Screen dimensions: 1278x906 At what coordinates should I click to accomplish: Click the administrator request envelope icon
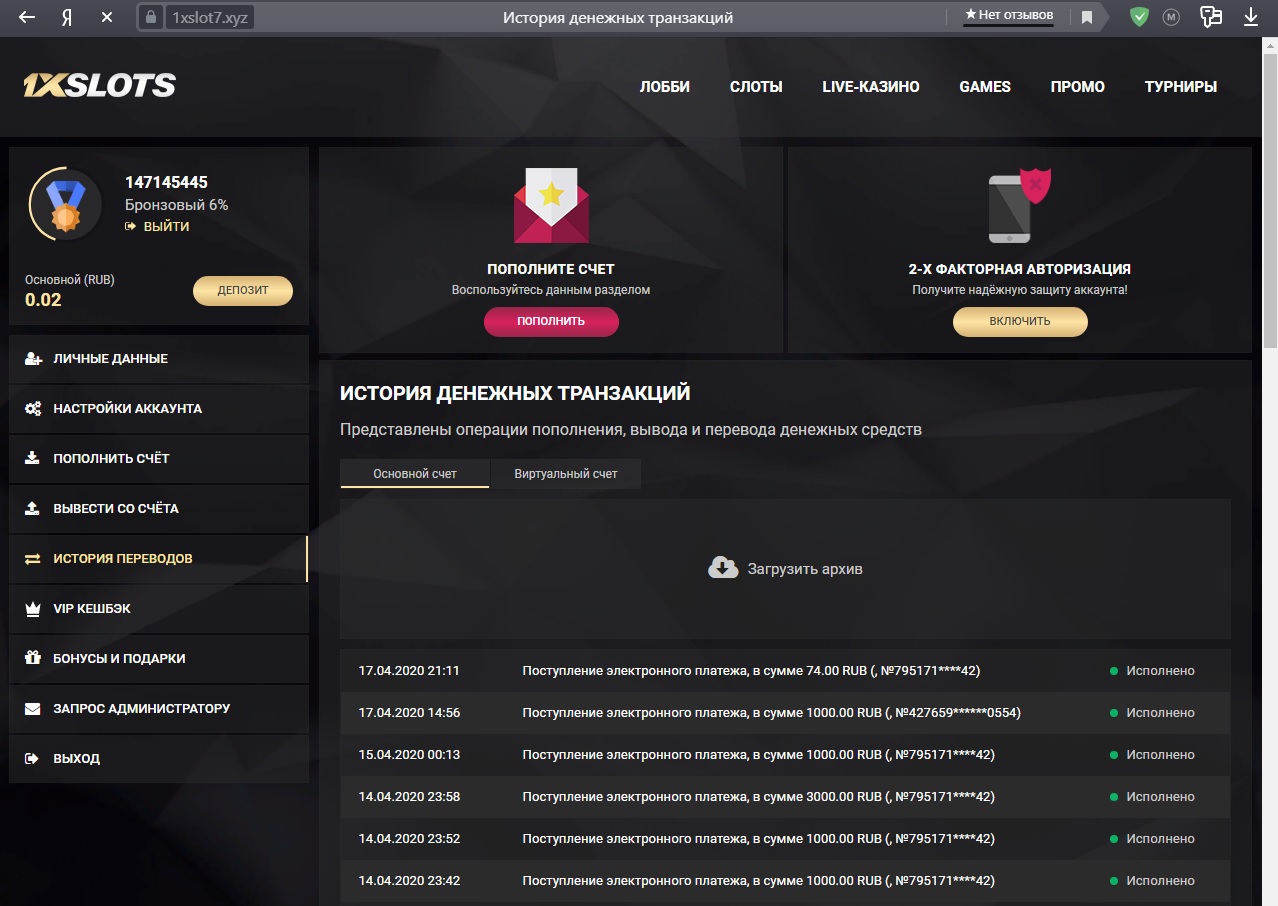(32, 708)
